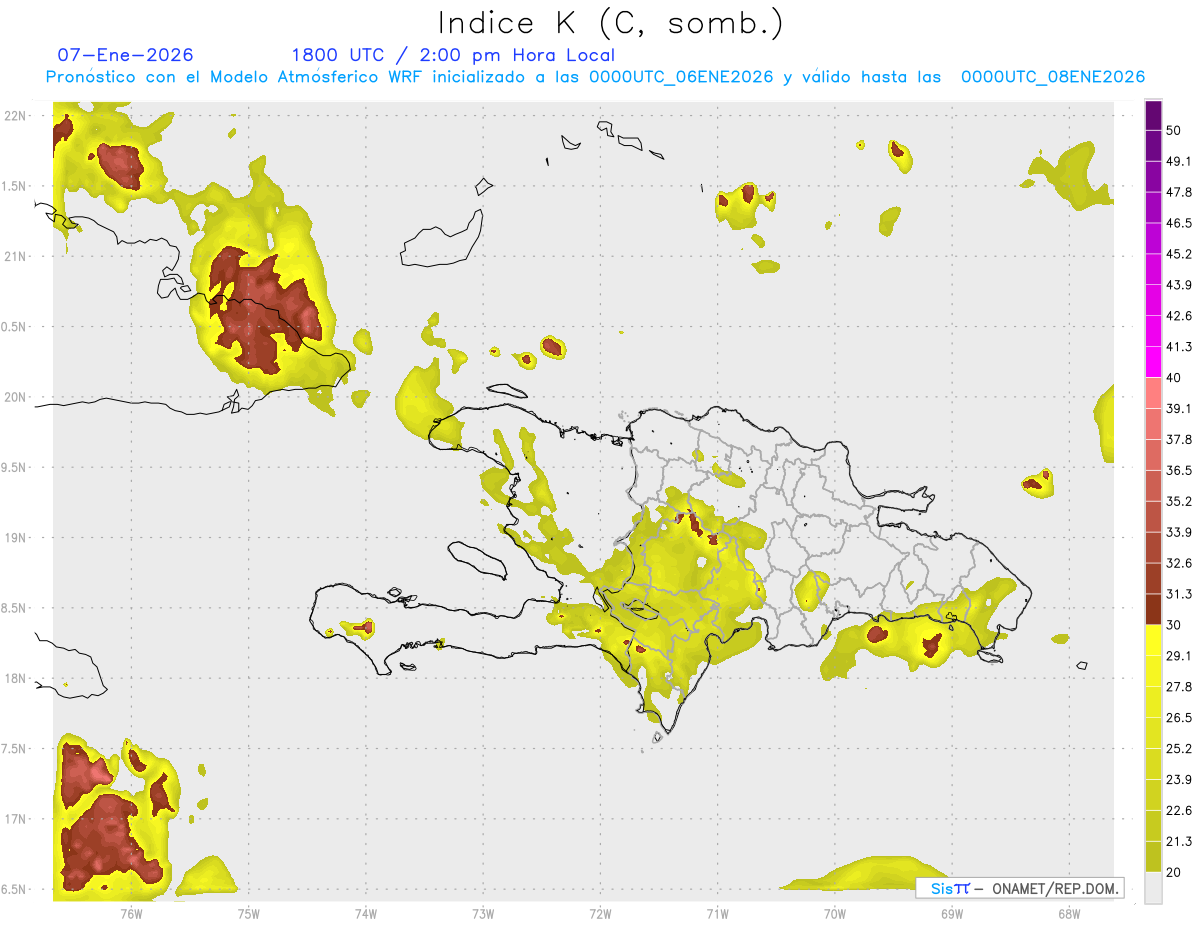
Task: Click the '20N' latitude axis label
Action: [15, 397]
